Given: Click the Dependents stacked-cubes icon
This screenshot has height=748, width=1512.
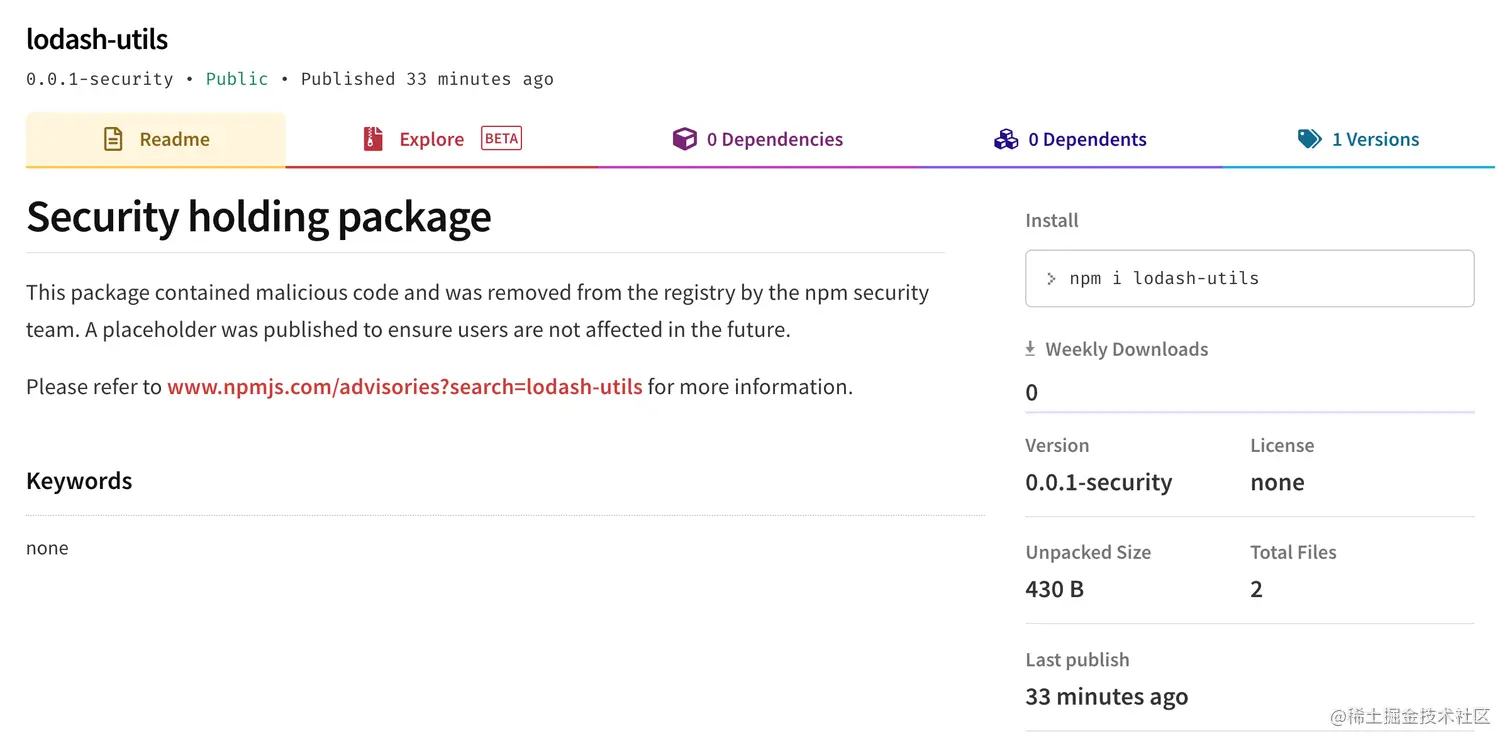Looking at the screenshot, I should click(1005, 139).
